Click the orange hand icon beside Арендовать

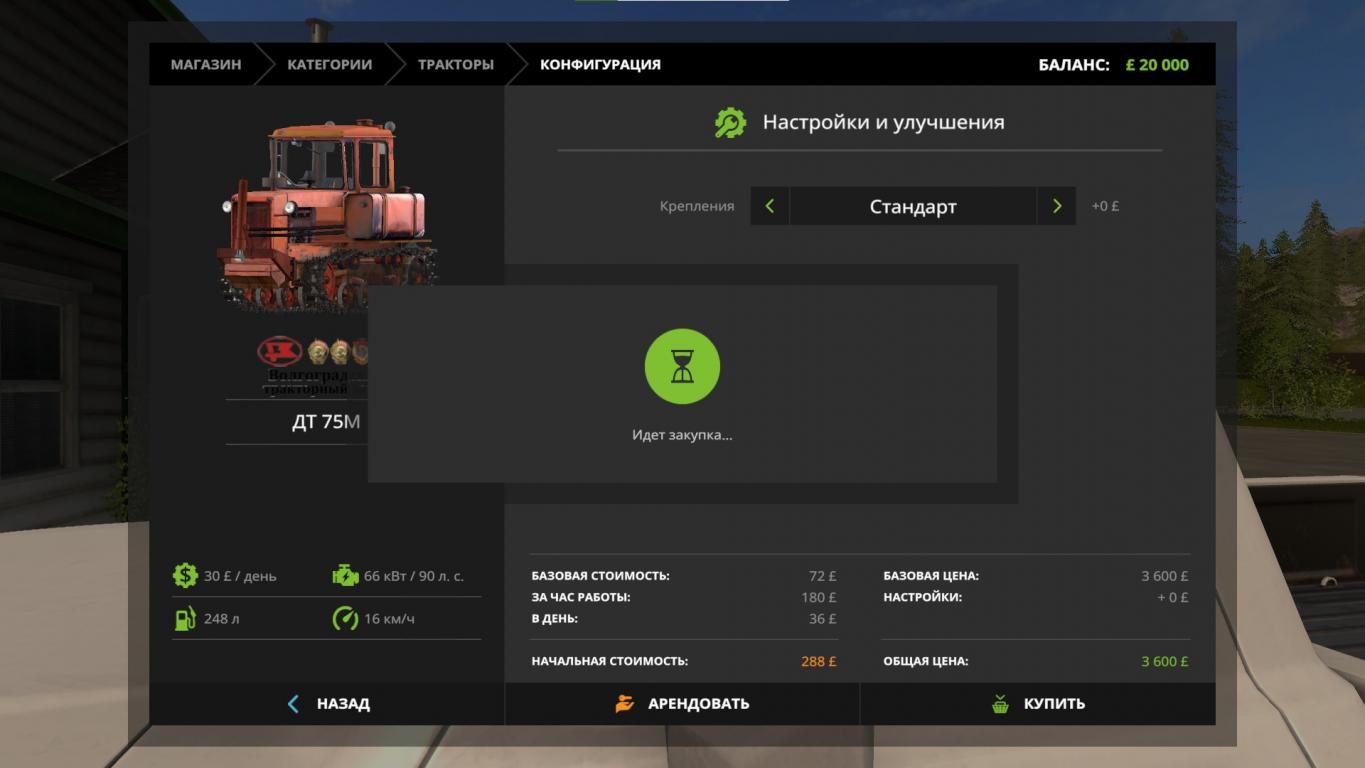625,704
